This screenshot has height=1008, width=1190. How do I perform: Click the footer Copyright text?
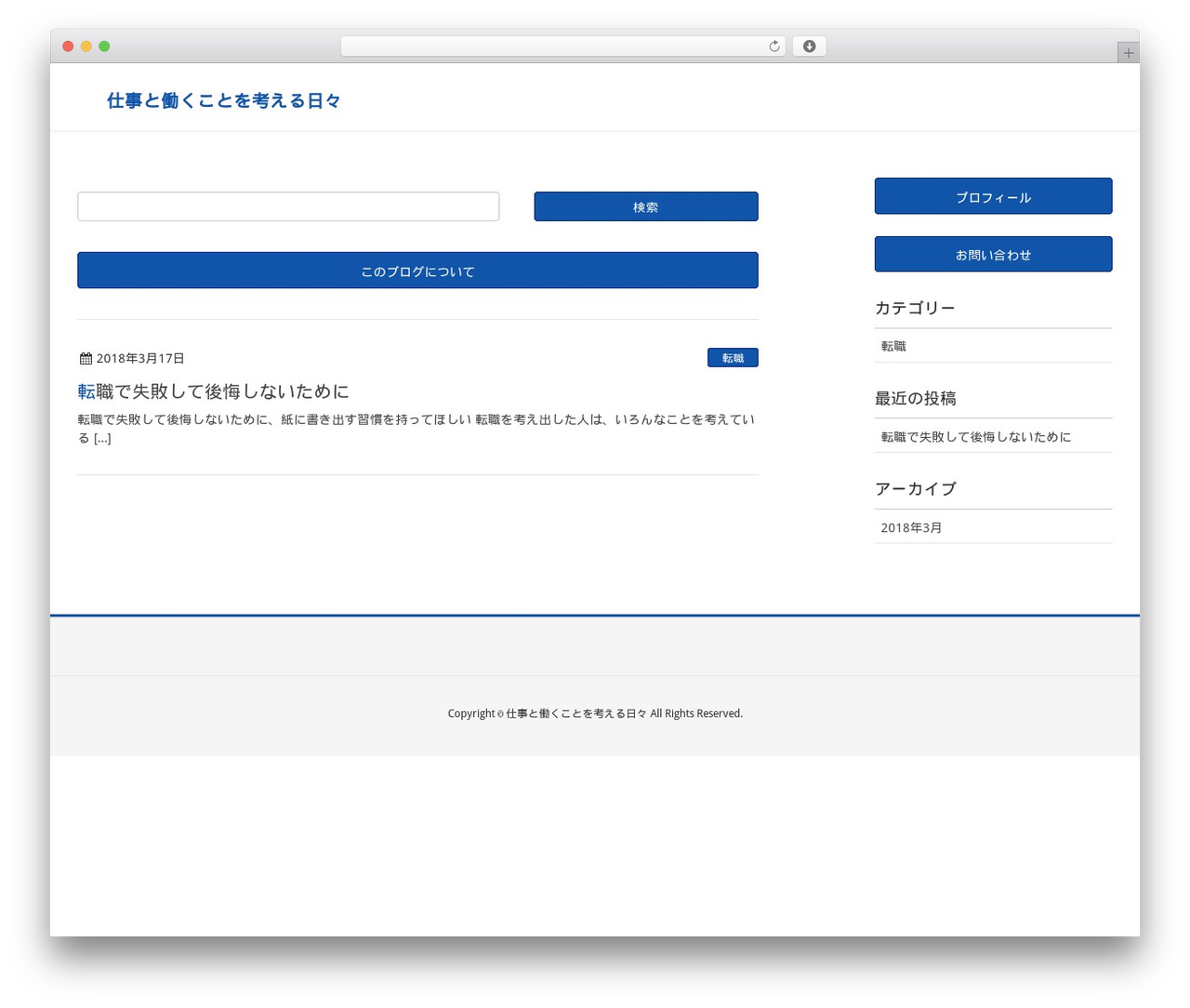tap(595, 713)
